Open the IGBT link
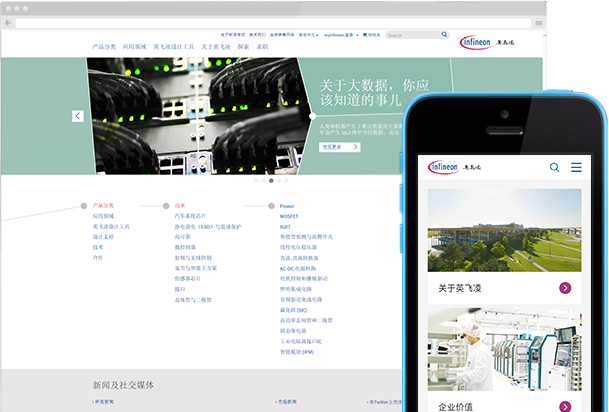This screenshot has height=412, width=609. click(285, 227)
